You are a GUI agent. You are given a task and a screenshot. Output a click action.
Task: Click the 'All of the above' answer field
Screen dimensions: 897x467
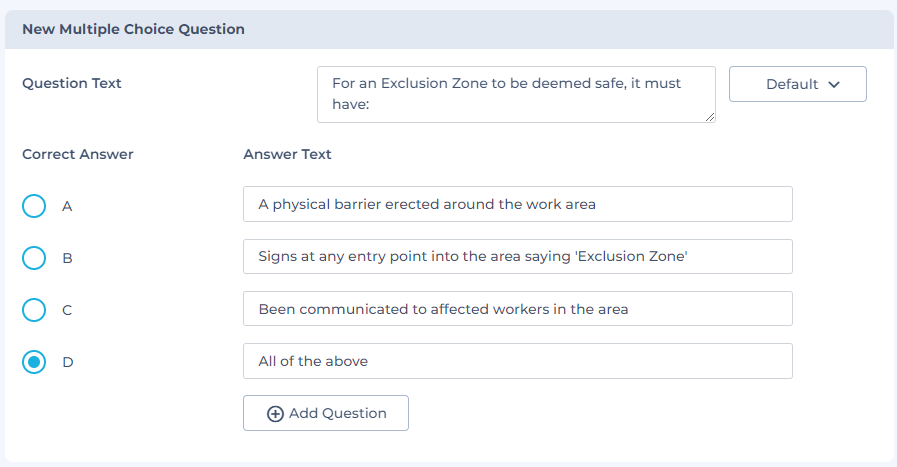point(517,361)
